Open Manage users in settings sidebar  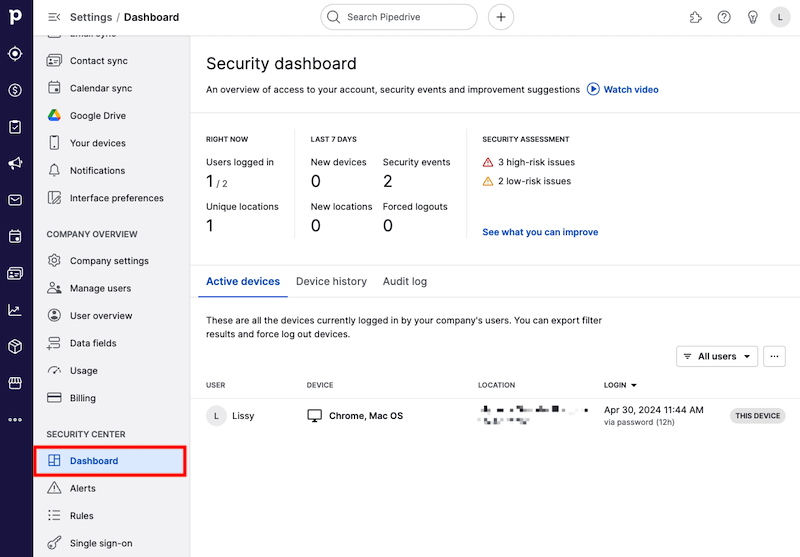pos(100,288)
